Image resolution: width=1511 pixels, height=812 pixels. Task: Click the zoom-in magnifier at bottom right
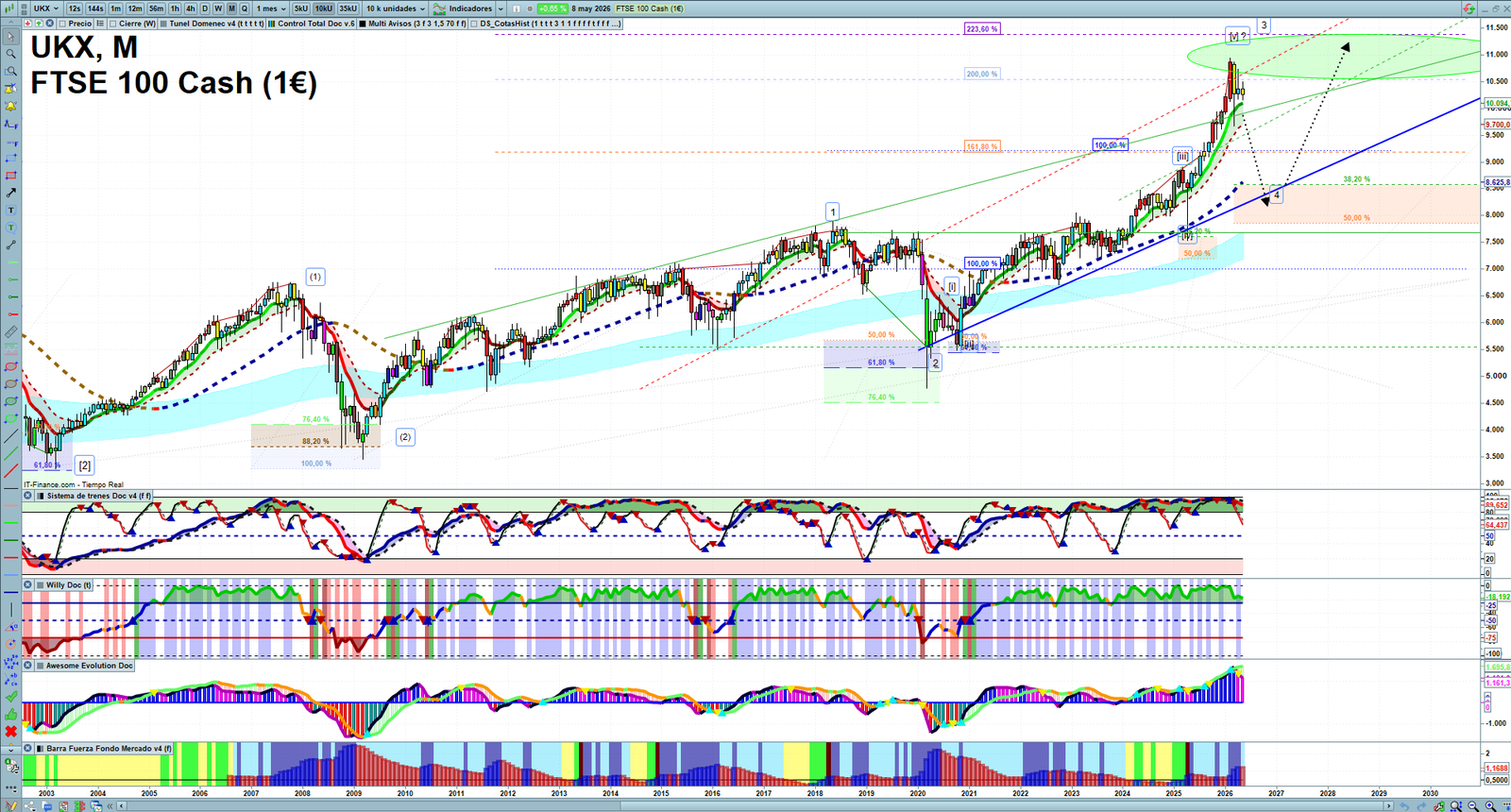tap(1489, 805)
